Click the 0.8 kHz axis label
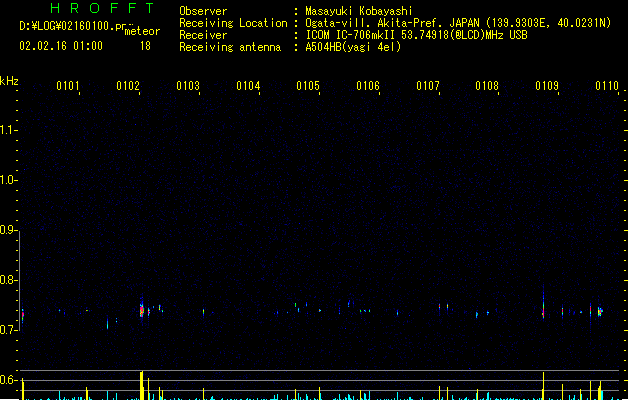The image size is (629, 400). coord(8,280)
